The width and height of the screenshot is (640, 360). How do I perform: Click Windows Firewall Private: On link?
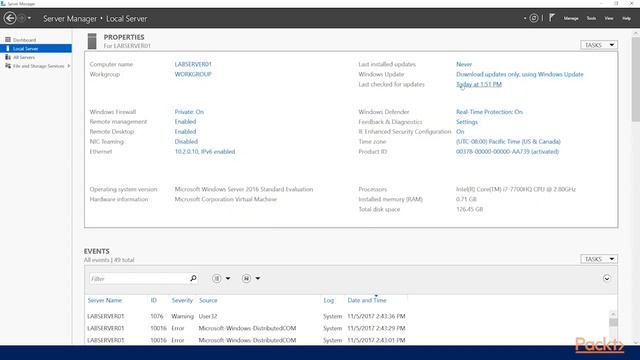pyautogui.click(x=189, y=112)
